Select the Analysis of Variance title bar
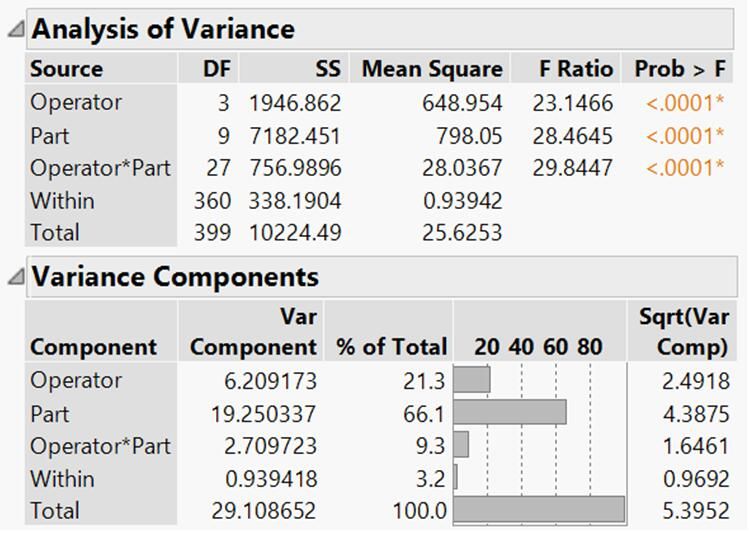 (x=380, y=29)
